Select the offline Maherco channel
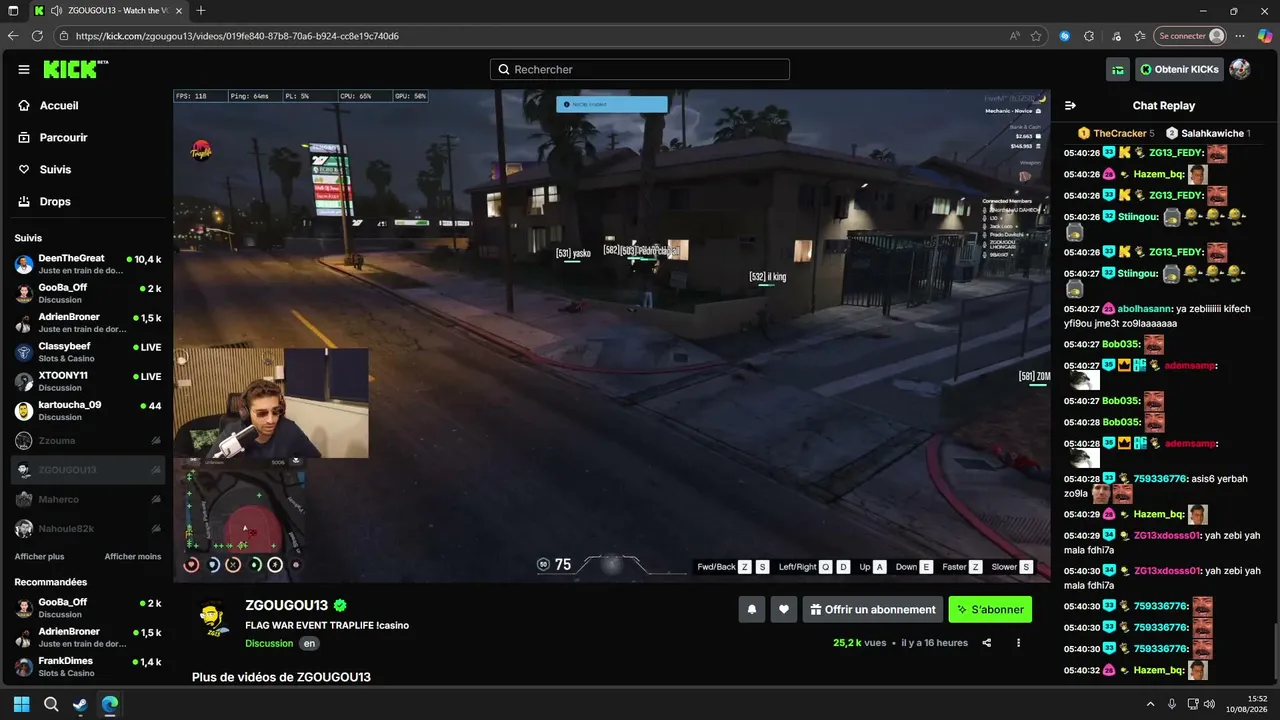 88,499
